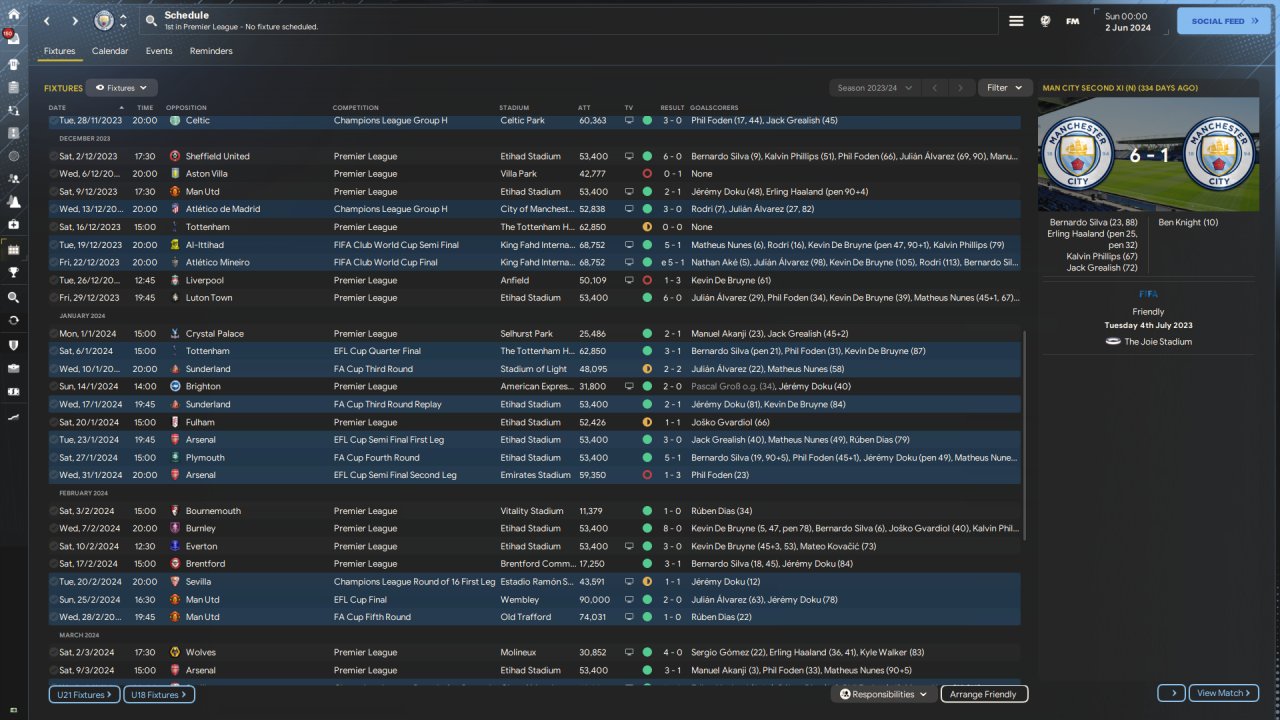Open the hamburger menu in top bar
The height and width of the screenshot is (720, 1280).
point(1016,21)
